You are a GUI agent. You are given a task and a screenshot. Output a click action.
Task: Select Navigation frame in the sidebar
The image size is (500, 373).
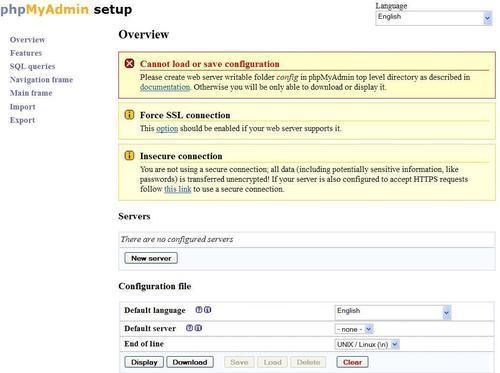(41, 80)
